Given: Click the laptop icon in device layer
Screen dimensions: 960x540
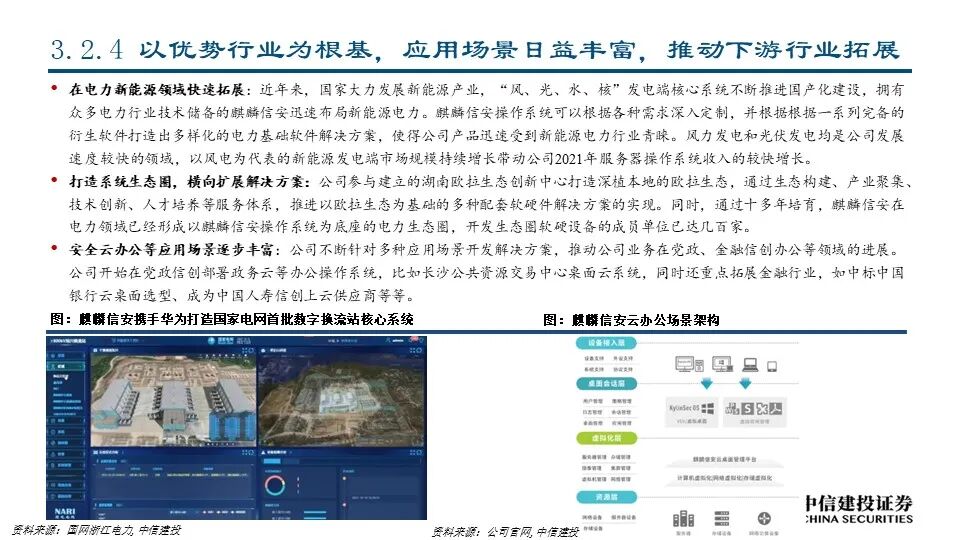Looking at the screenshot, I should 751,365.
